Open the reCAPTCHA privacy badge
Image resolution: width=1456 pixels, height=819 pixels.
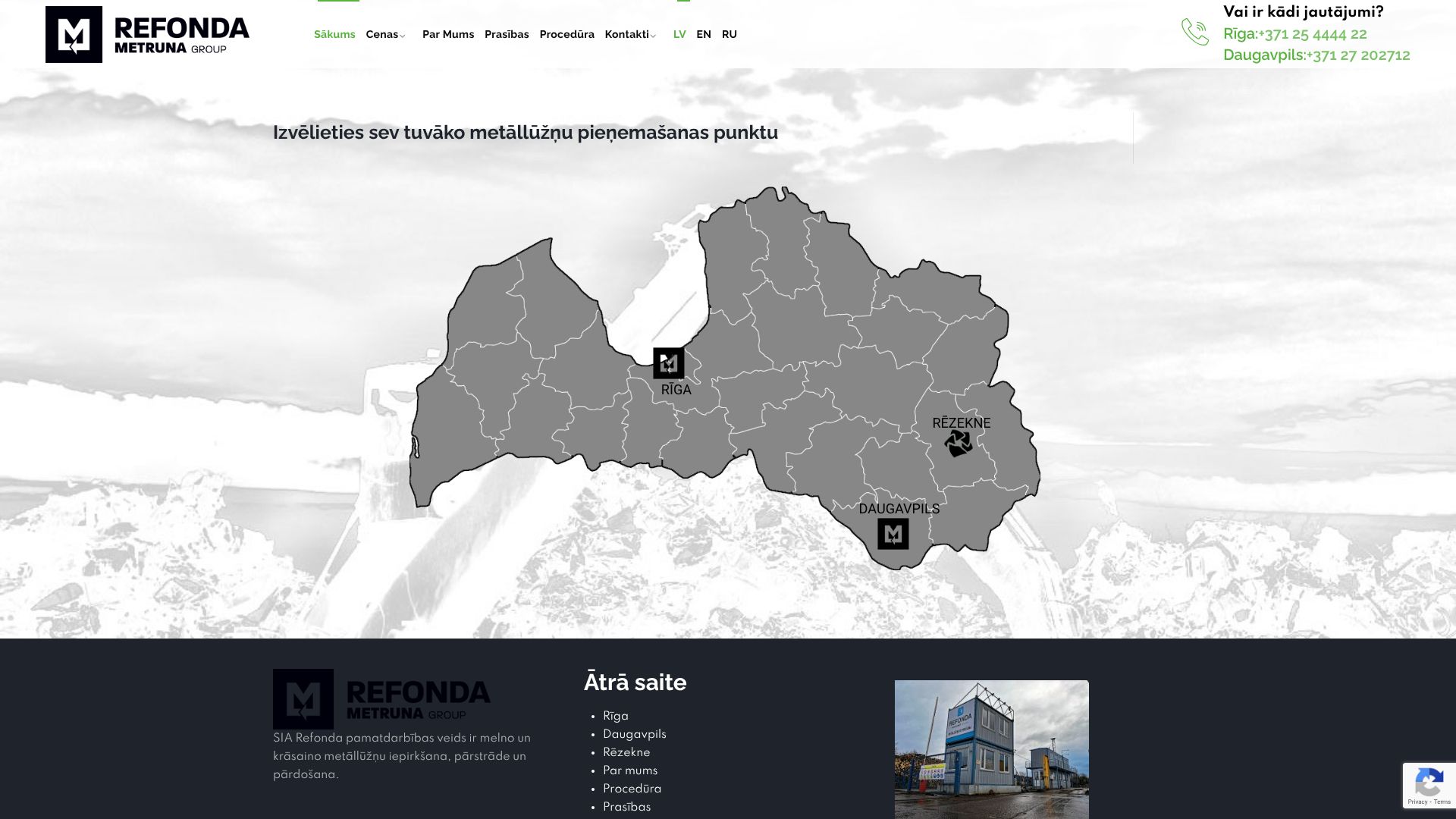coord(1430,785)
